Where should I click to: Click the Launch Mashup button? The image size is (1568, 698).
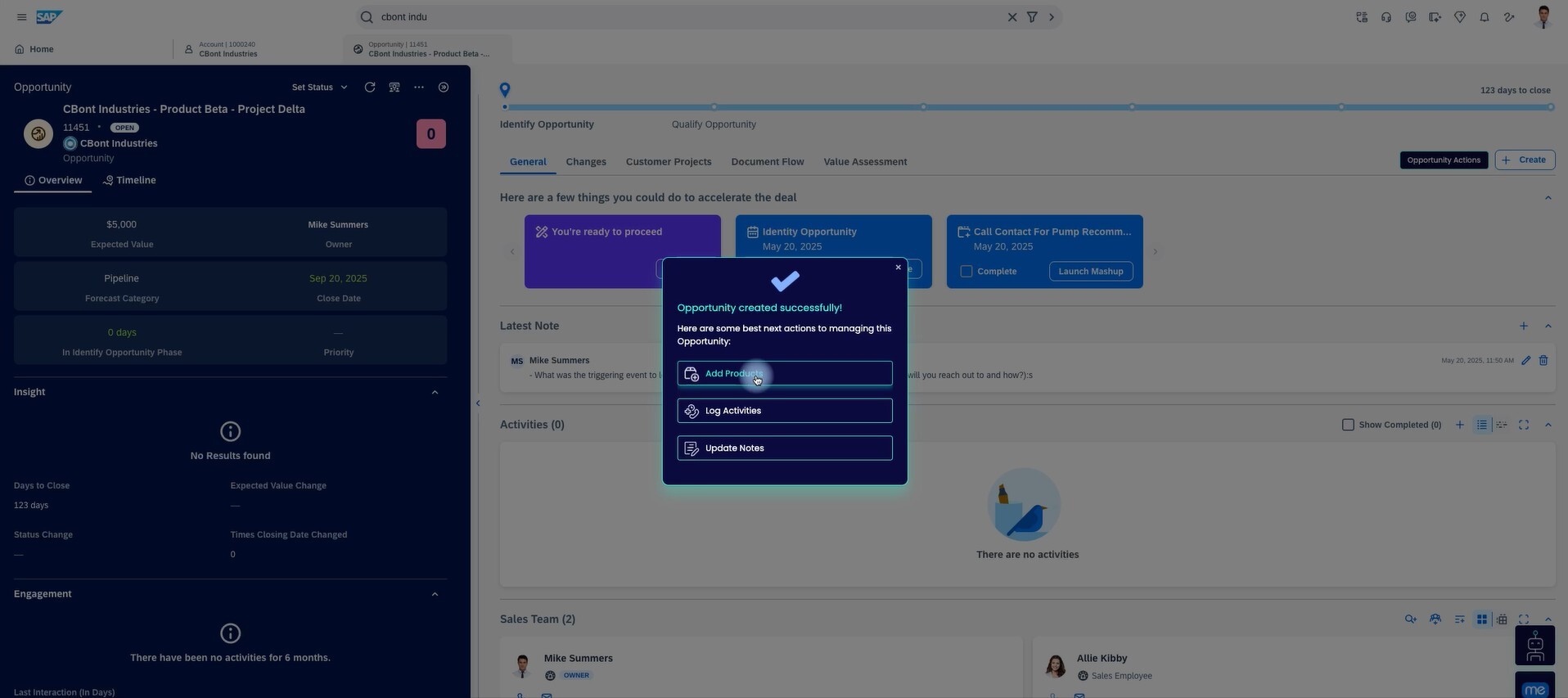[x=1090, y=272]
